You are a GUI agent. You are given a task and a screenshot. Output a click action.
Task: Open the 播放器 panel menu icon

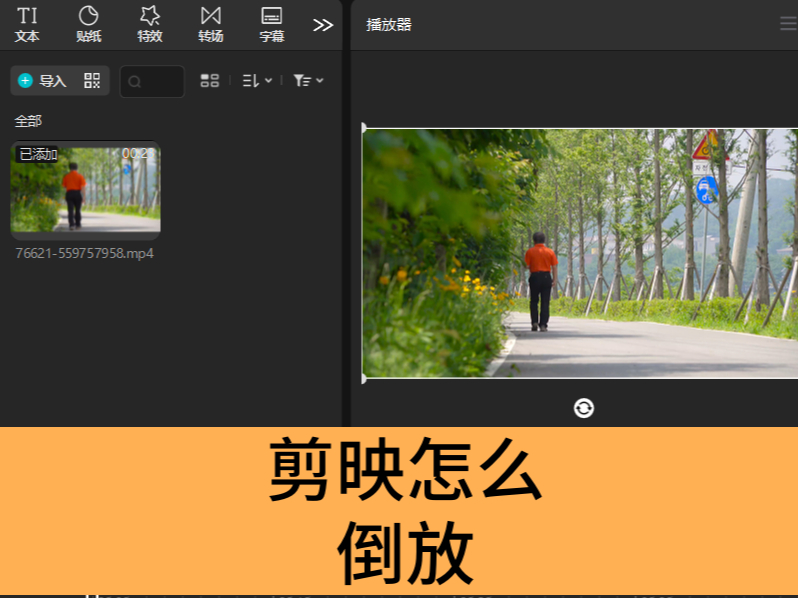[789, 24]
